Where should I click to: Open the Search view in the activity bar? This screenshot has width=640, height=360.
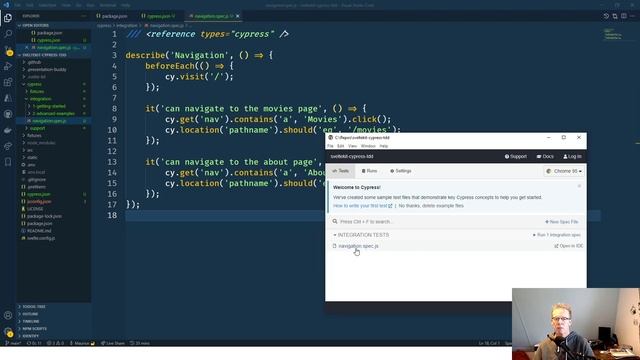(8, 33)
